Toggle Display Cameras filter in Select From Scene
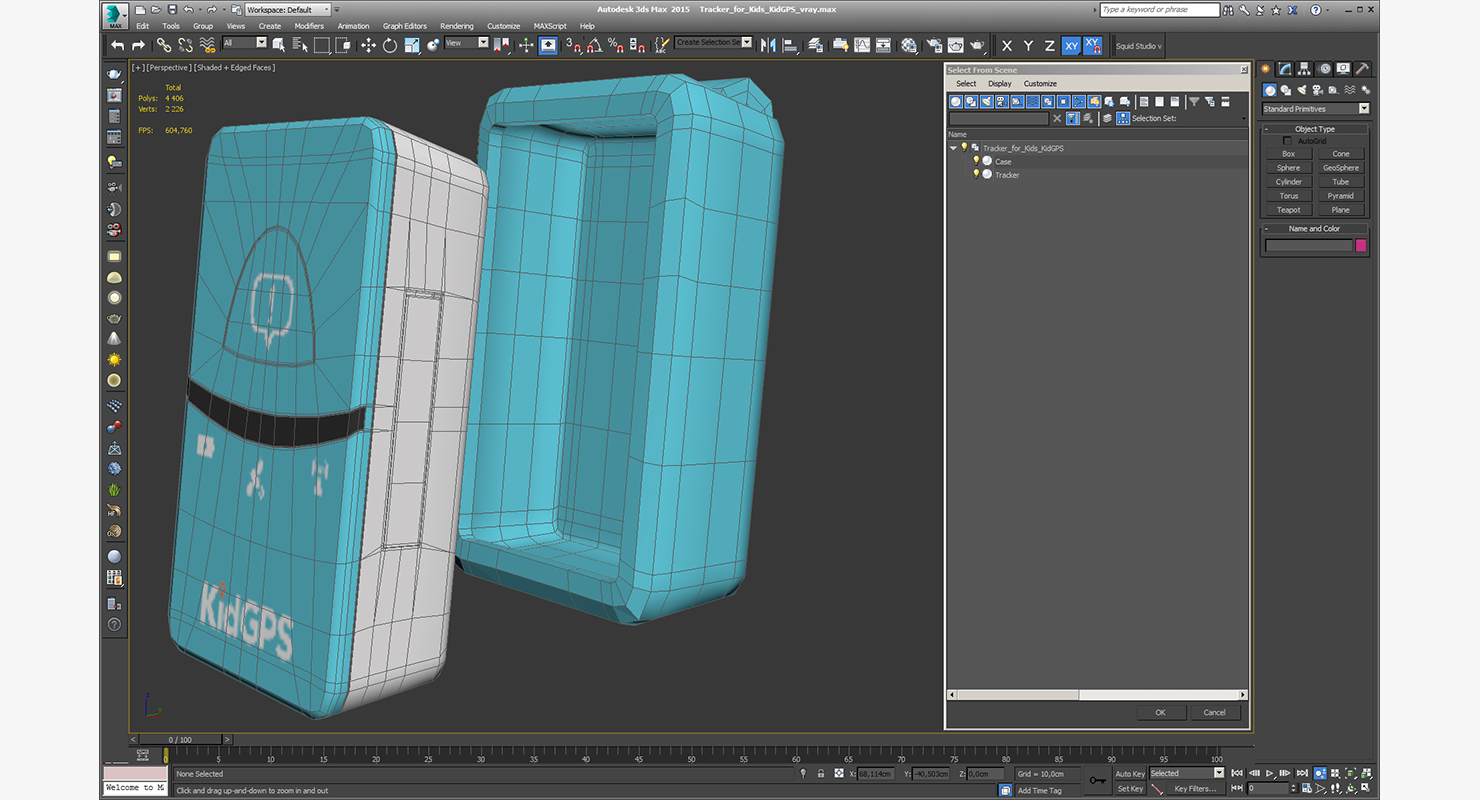 point(1002,101)
